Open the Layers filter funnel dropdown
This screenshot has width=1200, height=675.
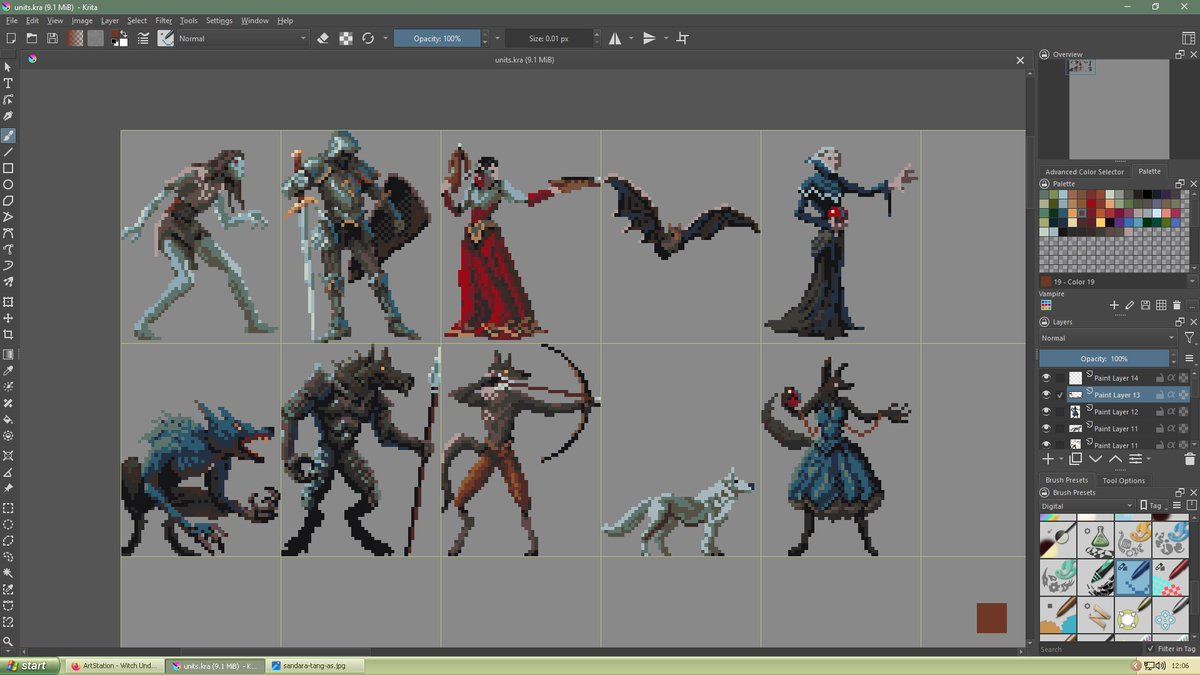(1189, 338)
